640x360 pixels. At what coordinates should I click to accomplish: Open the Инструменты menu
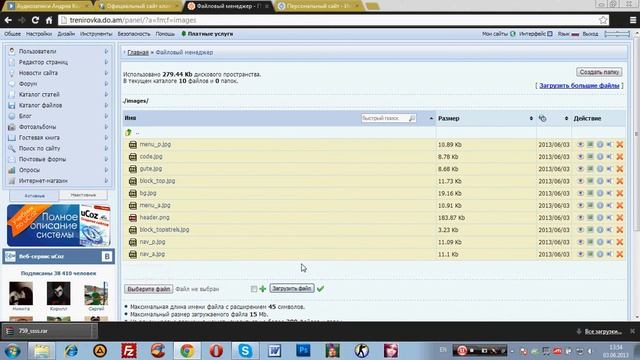(96, 34)
